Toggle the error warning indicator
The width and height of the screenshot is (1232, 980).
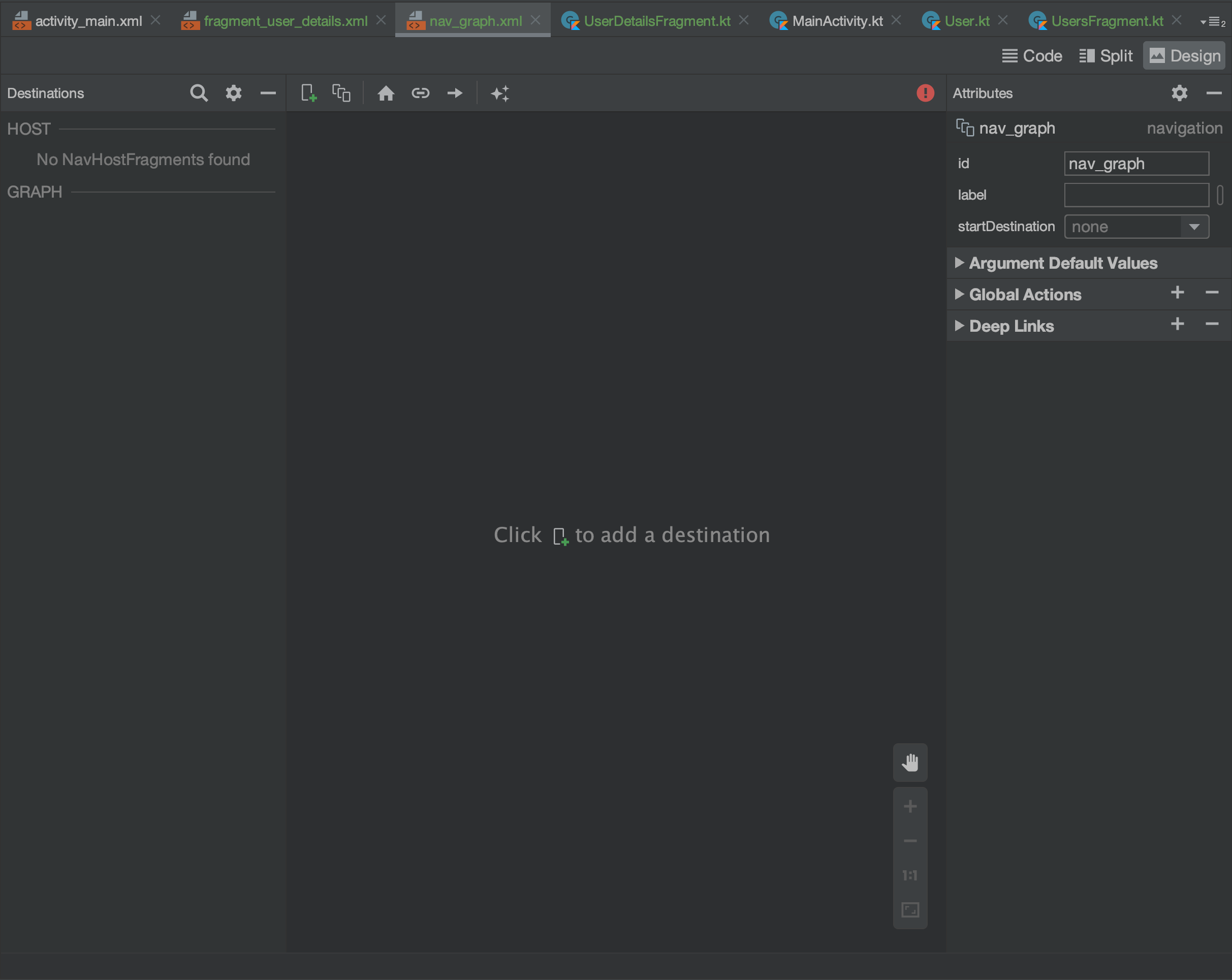(x=925, y=92)
